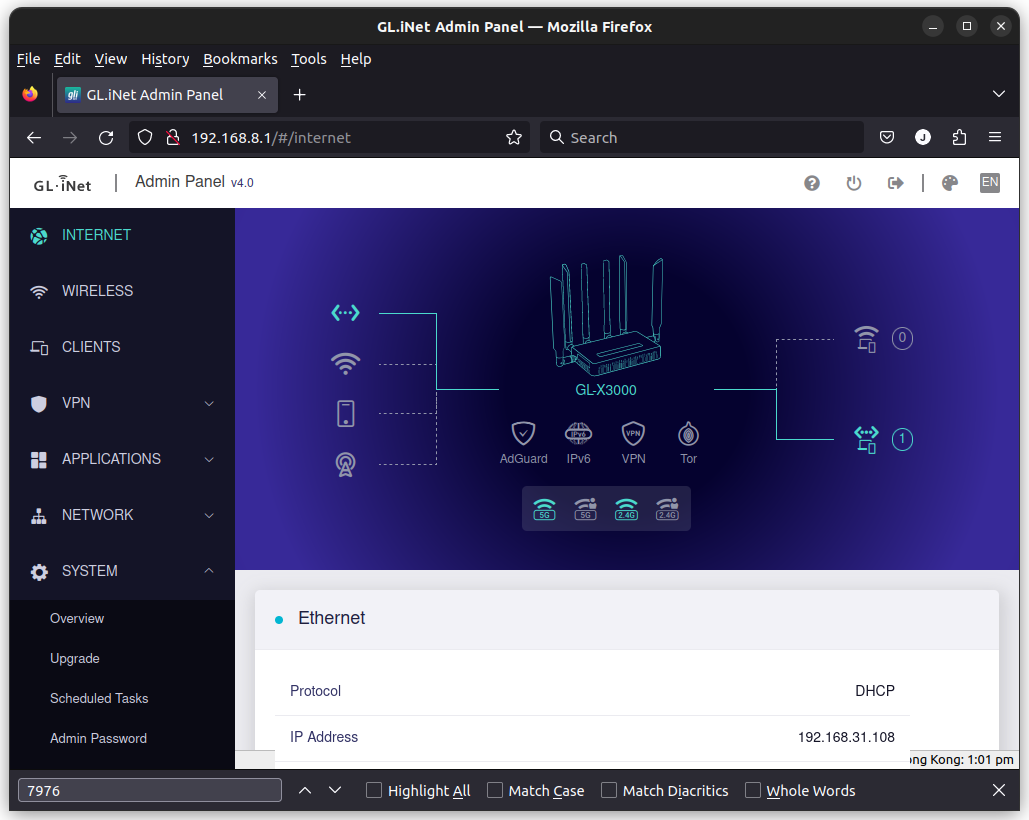Click the GL.iNet logo
Image resolution: width=1029 pixels, height=820 pixels.
(x=62, y=184)
